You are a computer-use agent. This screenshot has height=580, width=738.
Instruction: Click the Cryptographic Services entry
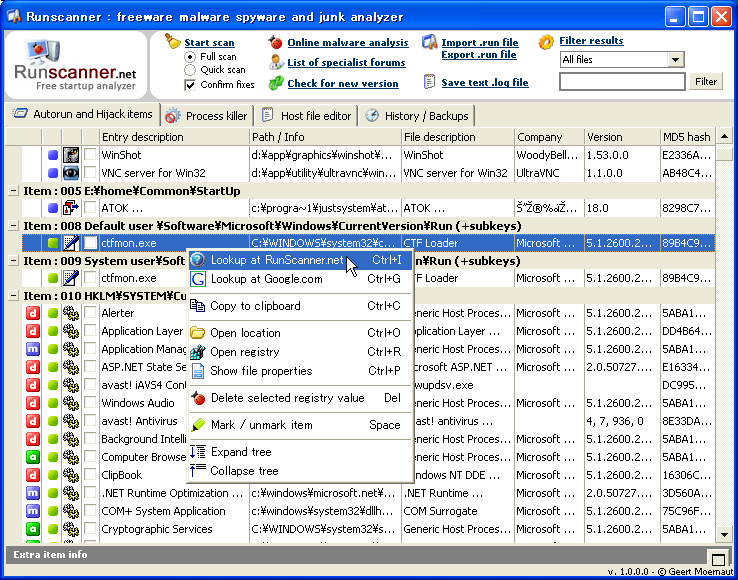[x=157, y=529]
